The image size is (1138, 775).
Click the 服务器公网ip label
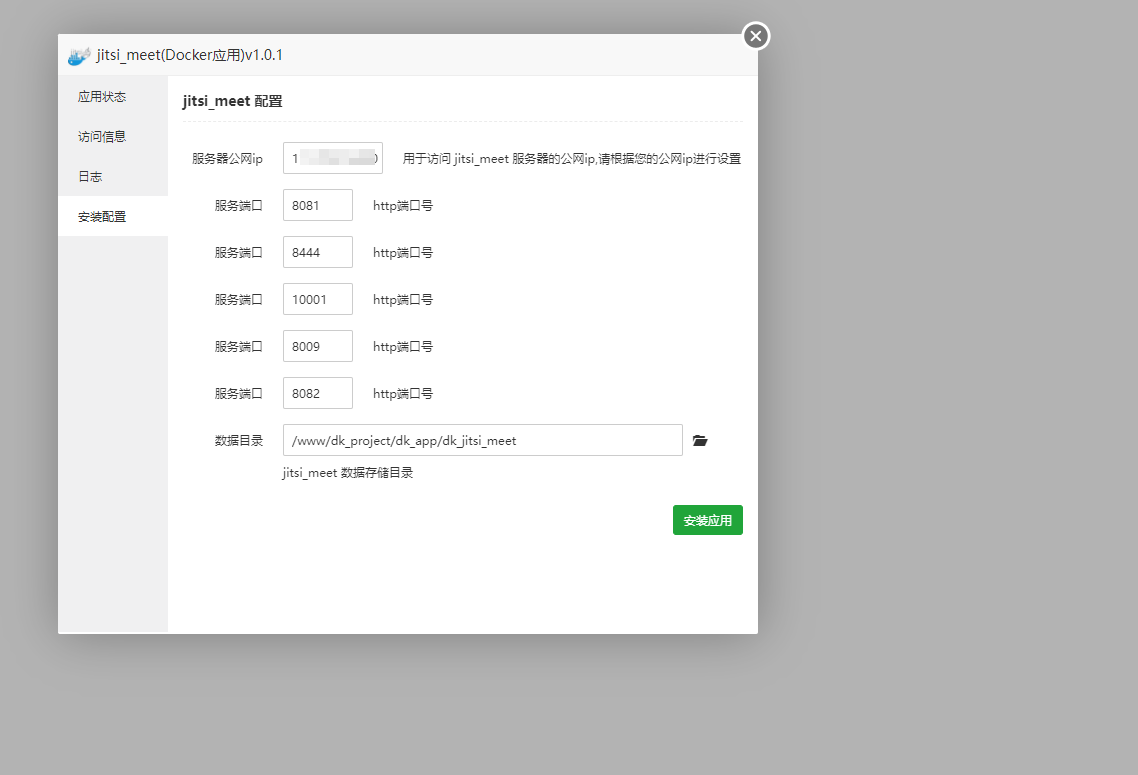click(x=227, y=159)
